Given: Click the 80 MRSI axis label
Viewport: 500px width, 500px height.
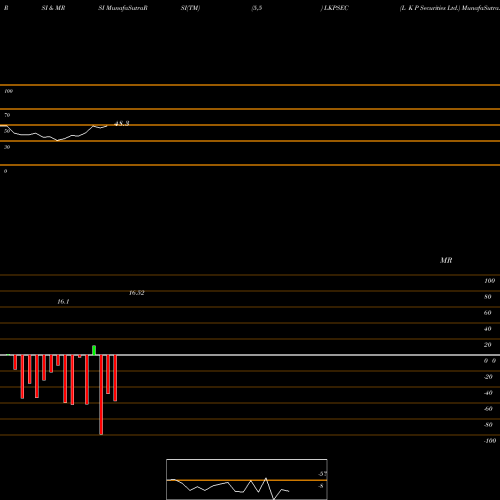Looking at the screenshot, I should (488, 297).
